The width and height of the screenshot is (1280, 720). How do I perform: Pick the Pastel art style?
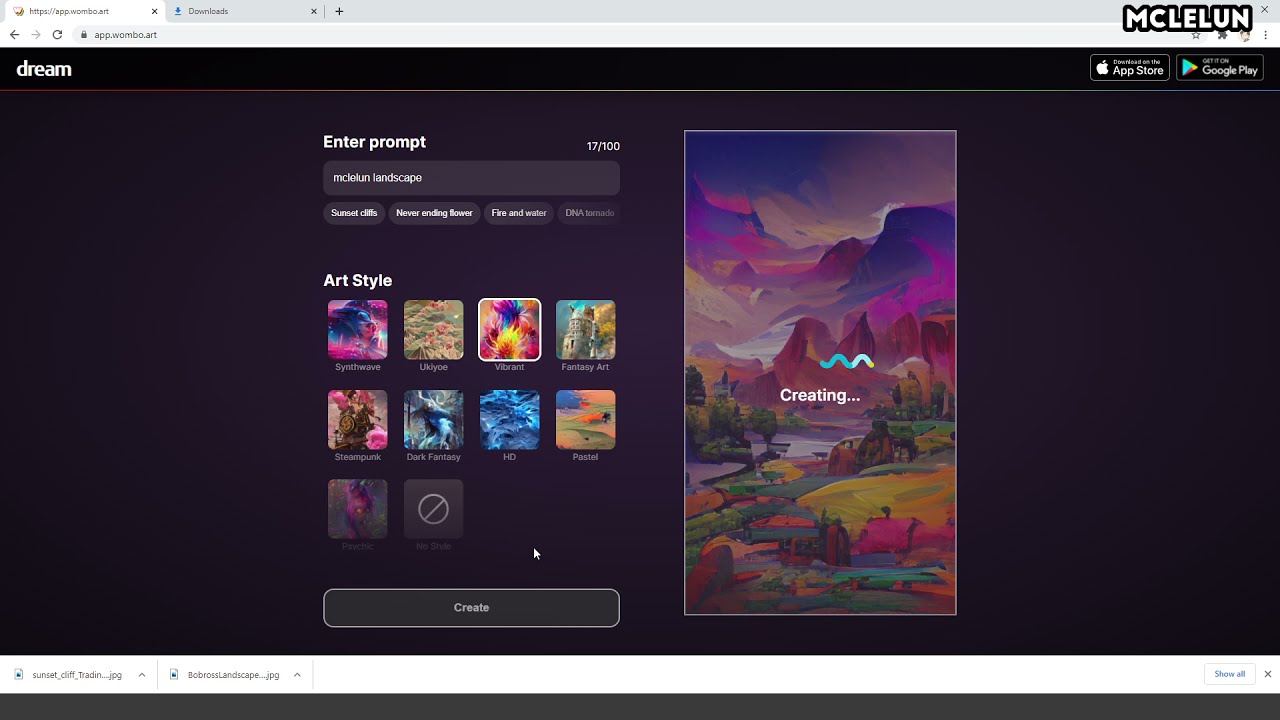[585, 420]
